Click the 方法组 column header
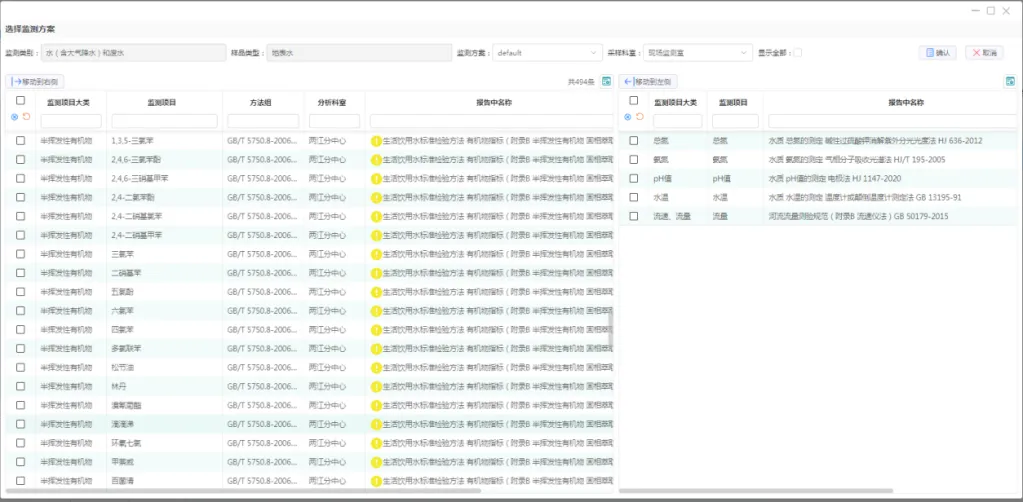 click(261, 102)
